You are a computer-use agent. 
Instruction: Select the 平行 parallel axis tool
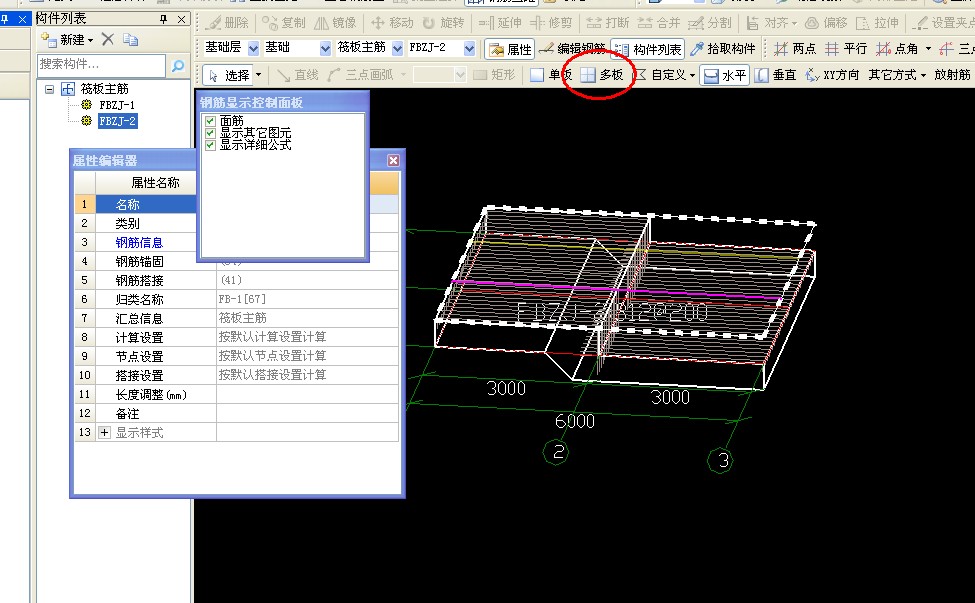pos(846,48)
